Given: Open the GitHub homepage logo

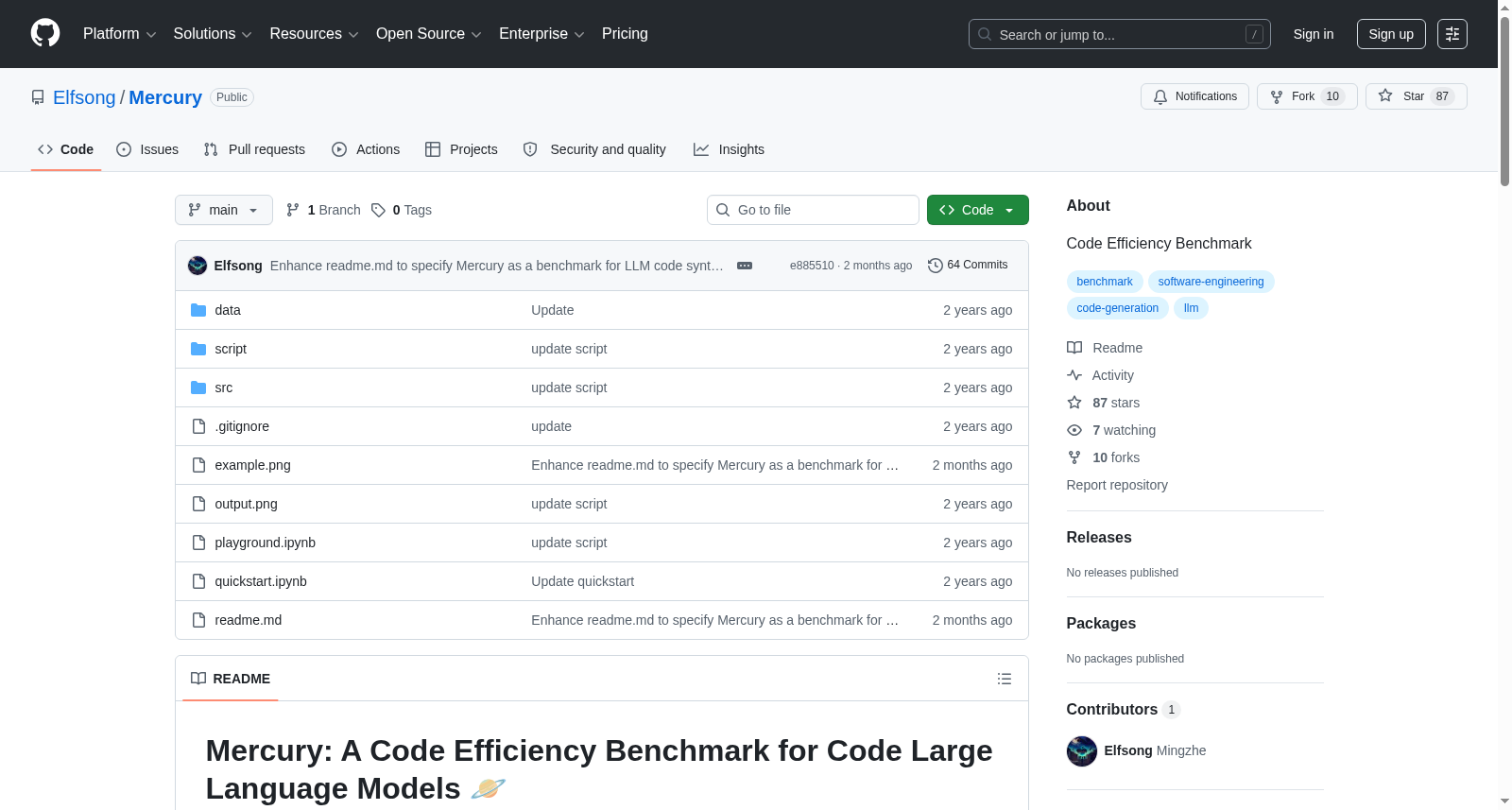Looking at the screenshot, I should [45, 34].
